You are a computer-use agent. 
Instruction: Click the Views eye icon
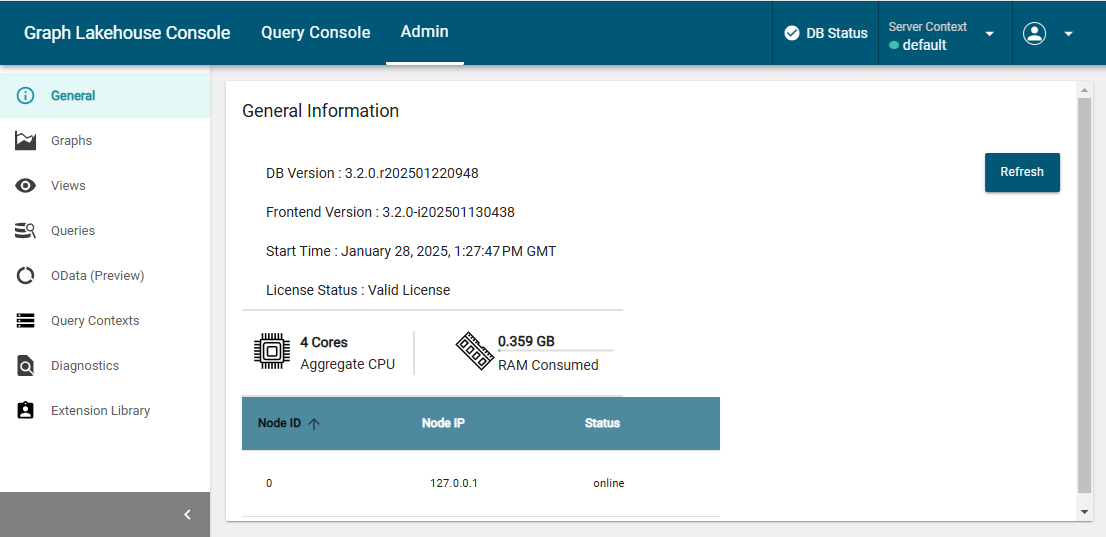[x=26, y=186]
